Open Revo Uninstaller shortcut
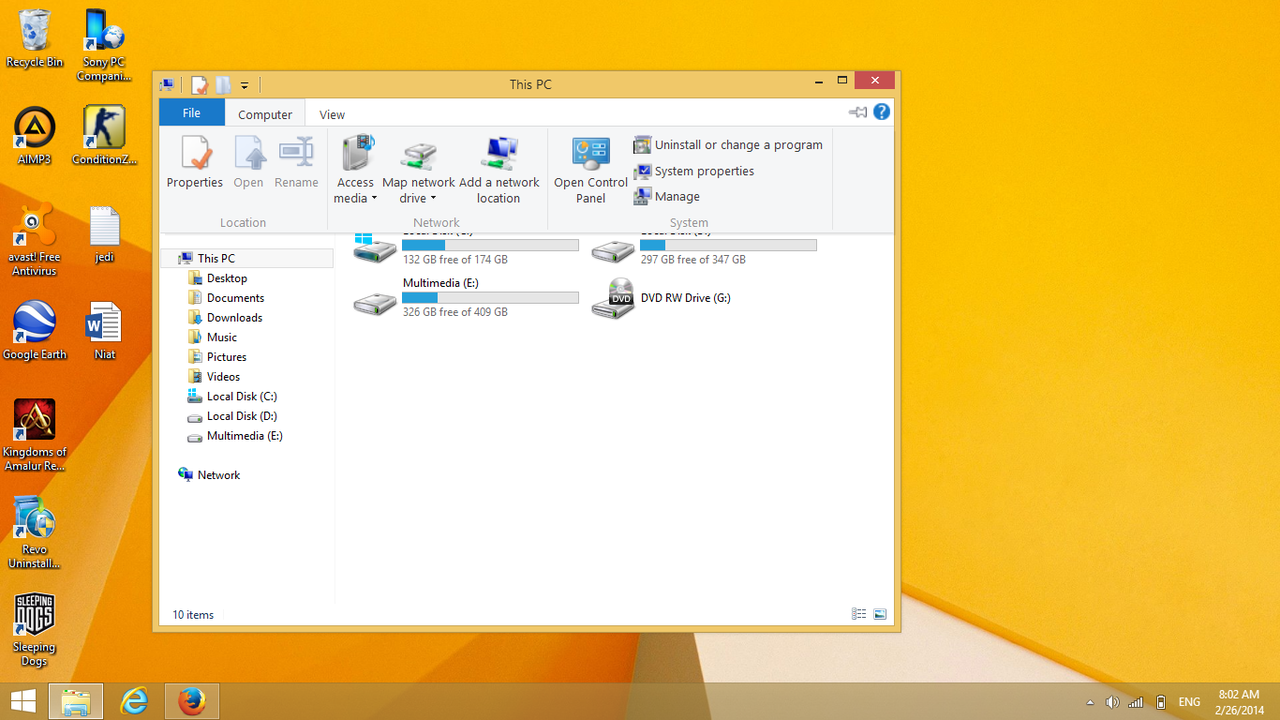1280x720 pixels. coord(35,533)
